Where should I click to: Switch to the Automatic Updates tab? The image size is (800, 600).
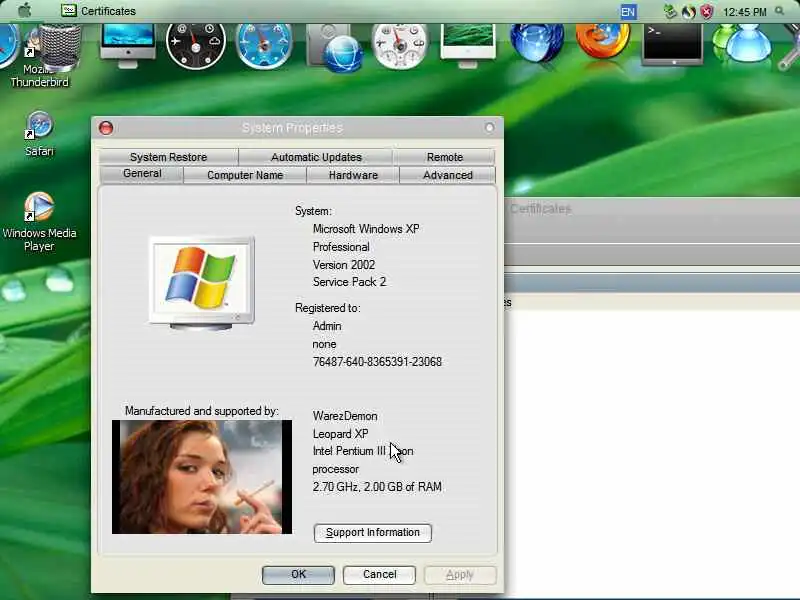(x=316, y=157)
